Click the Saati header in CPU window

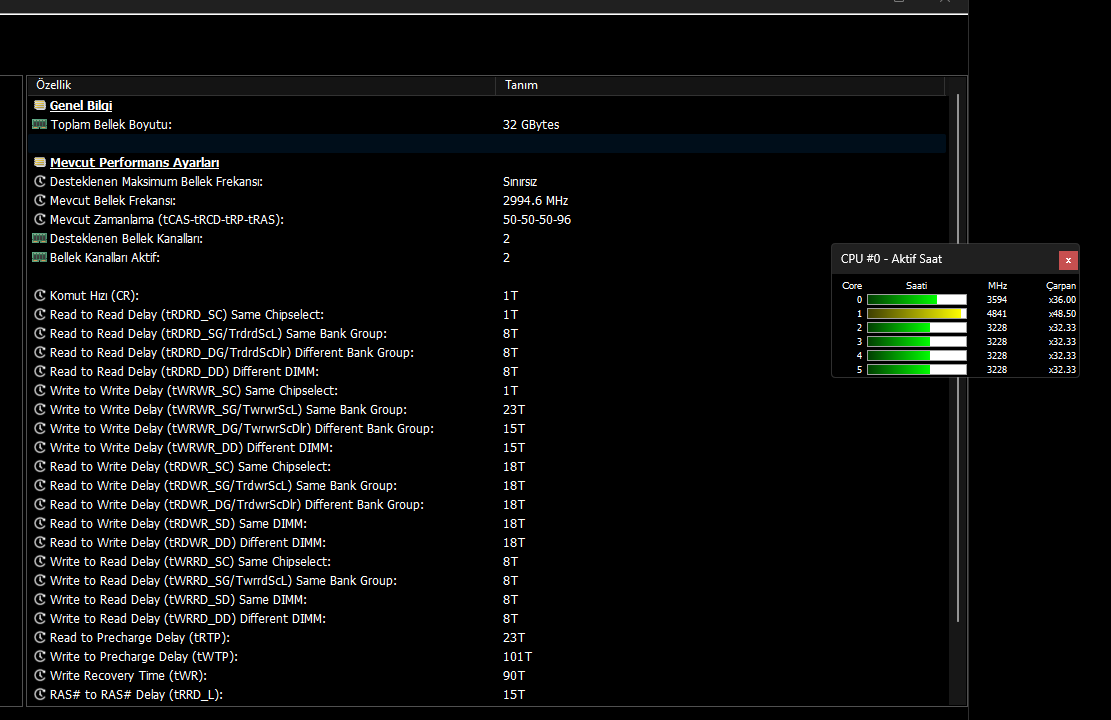pos(916,286)
